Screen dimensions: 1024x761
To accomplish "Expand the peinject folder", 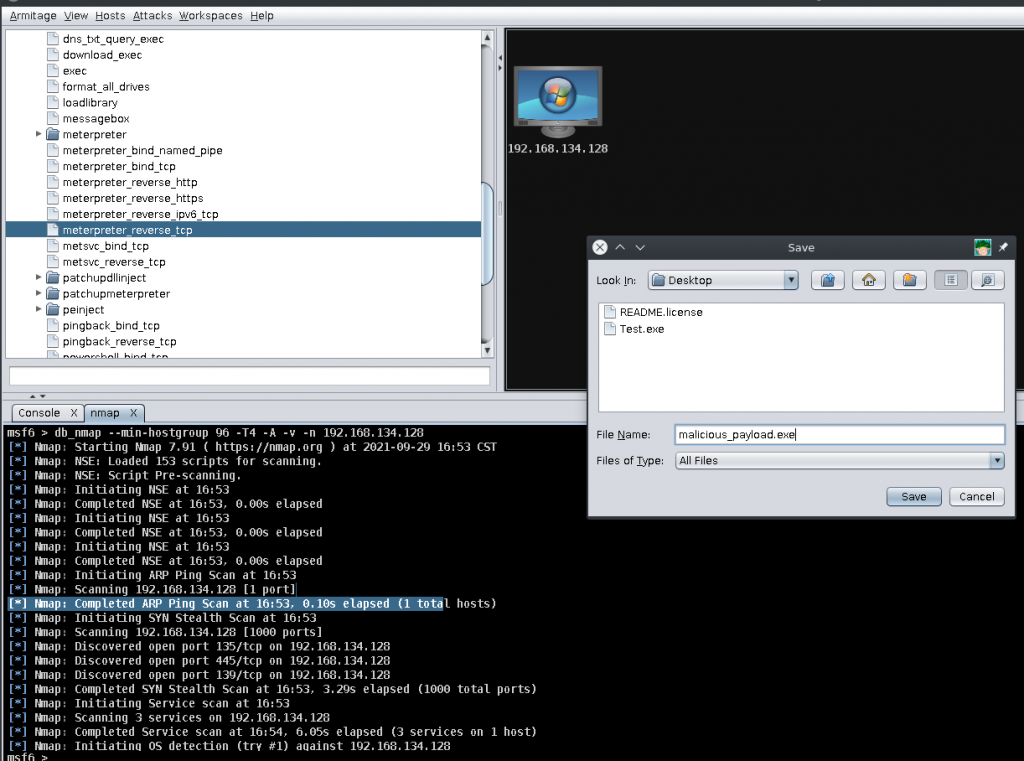I will [39, 309].
